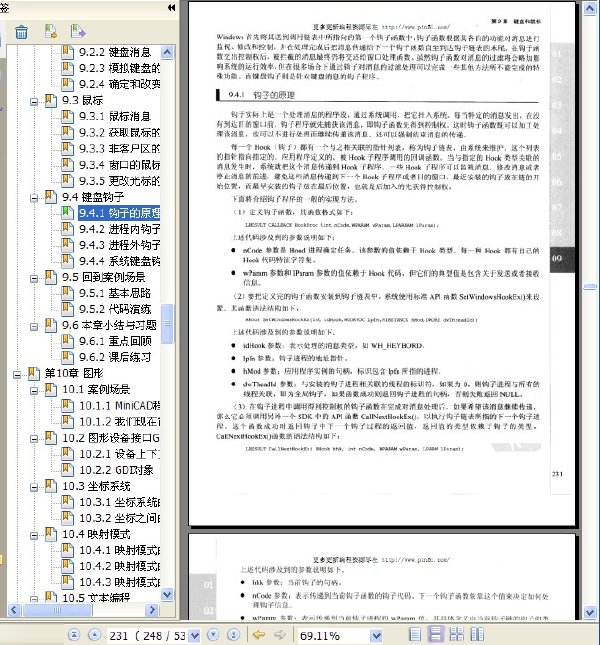
Task: Jump to bookmark 9.4.3 进程外钩子
Action: coord(119,245)
